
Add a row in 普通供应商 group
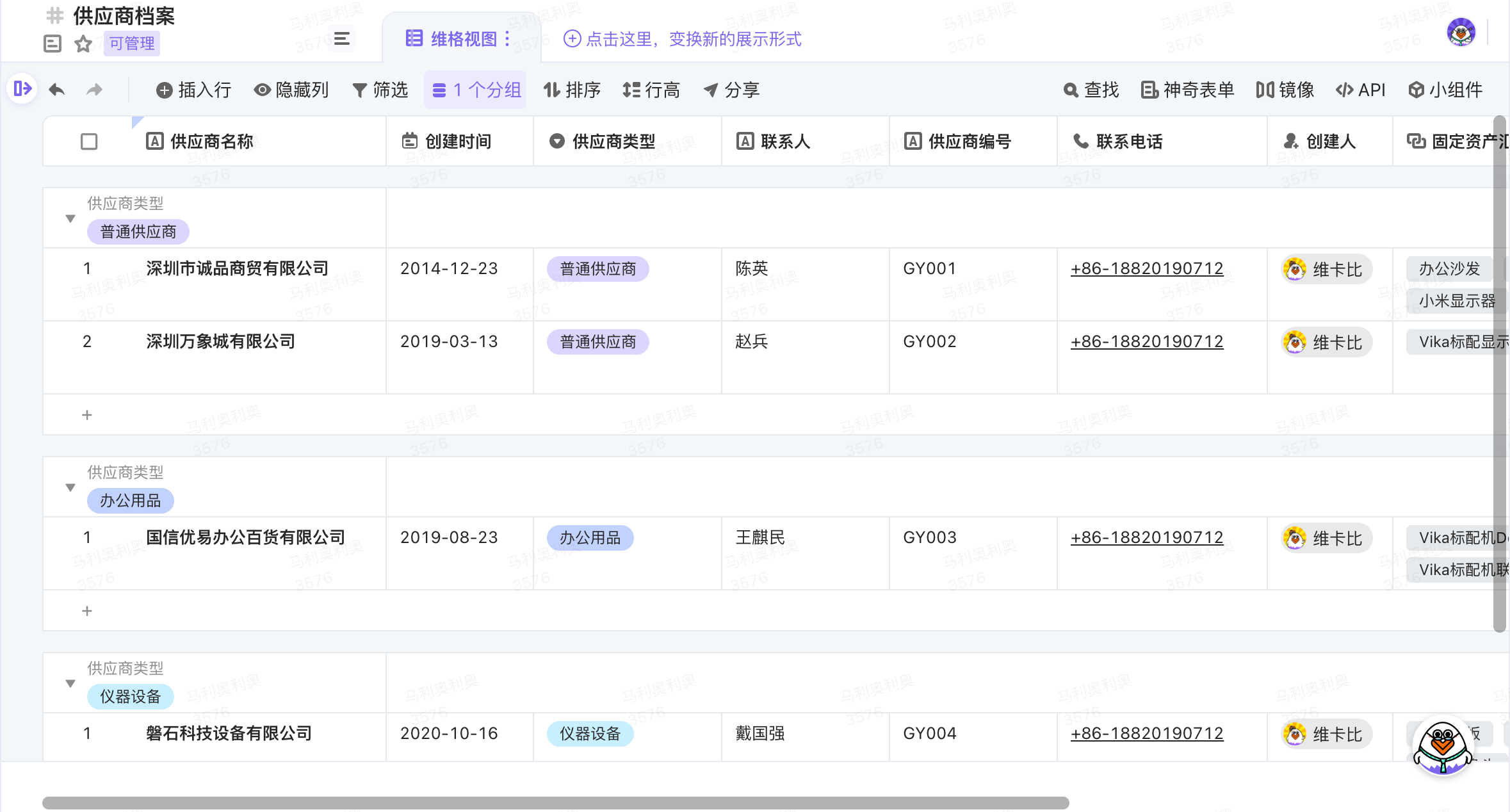(87, 415)
